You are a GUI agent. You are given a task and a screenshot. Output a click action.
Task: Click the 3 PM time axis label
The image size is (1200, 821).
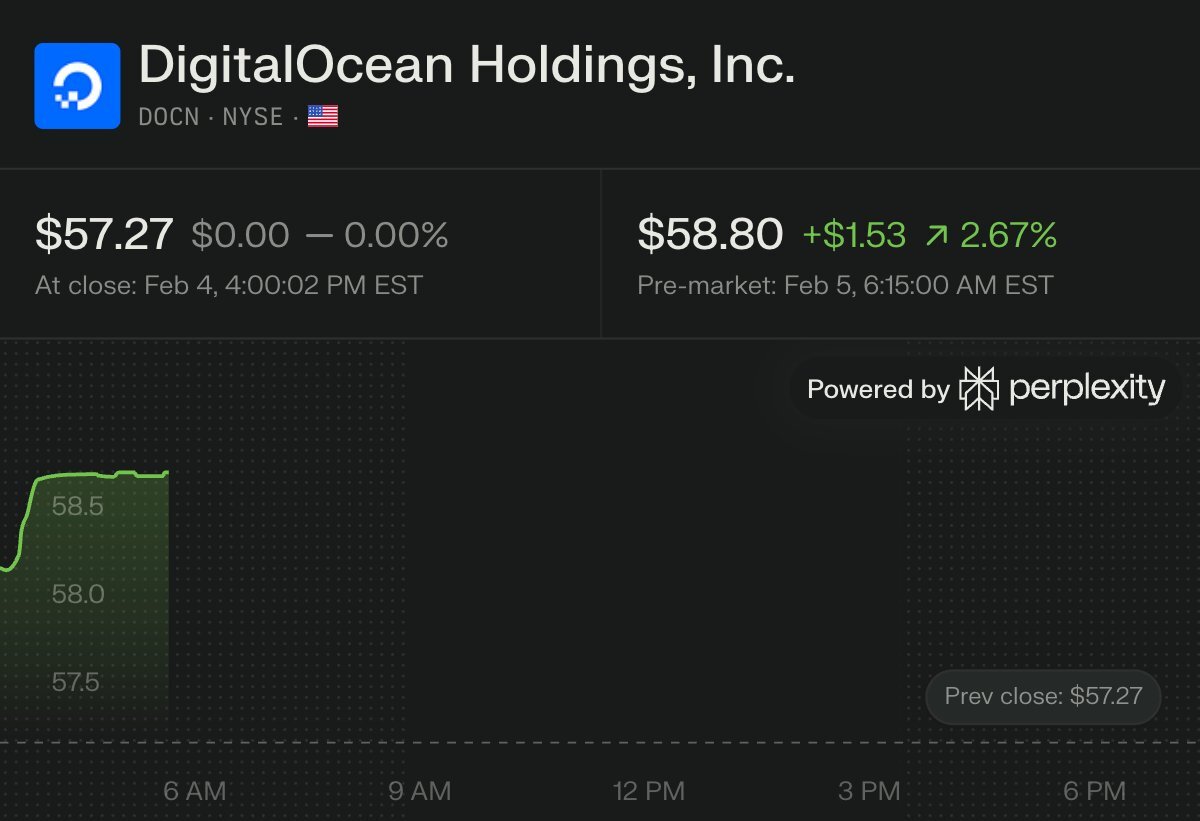[869, 791]
